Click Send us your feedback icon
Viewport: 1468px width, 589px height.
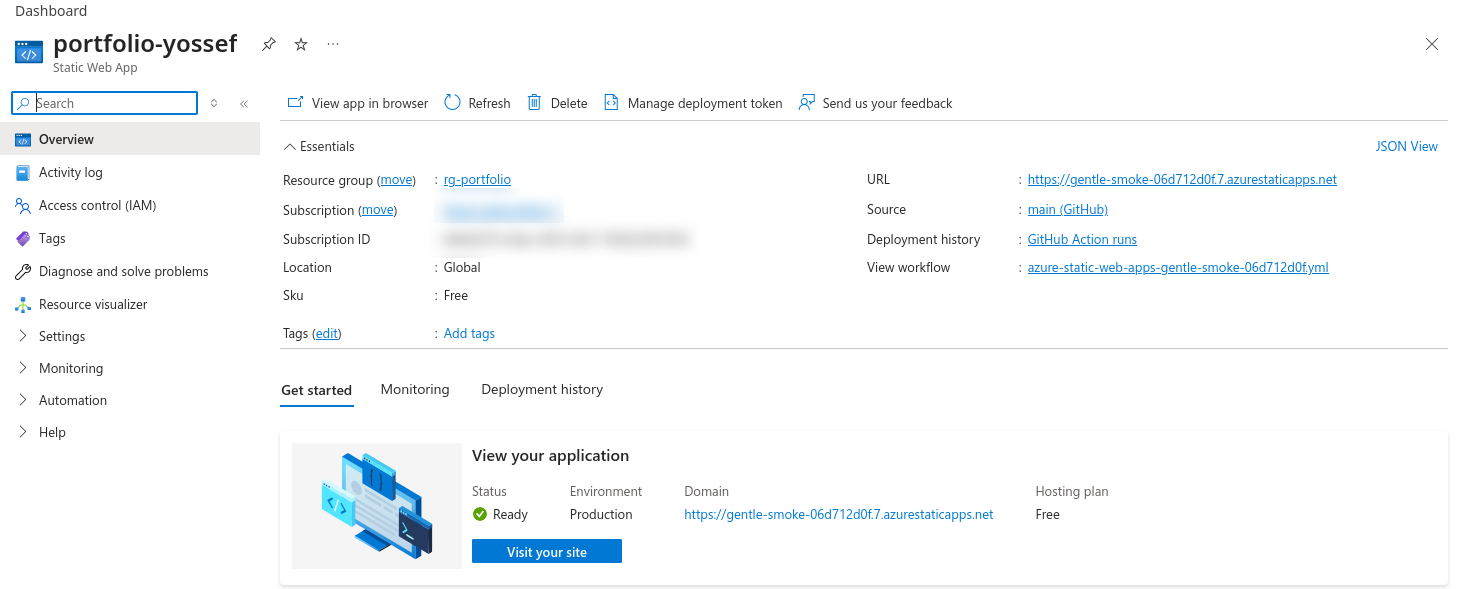806,102
